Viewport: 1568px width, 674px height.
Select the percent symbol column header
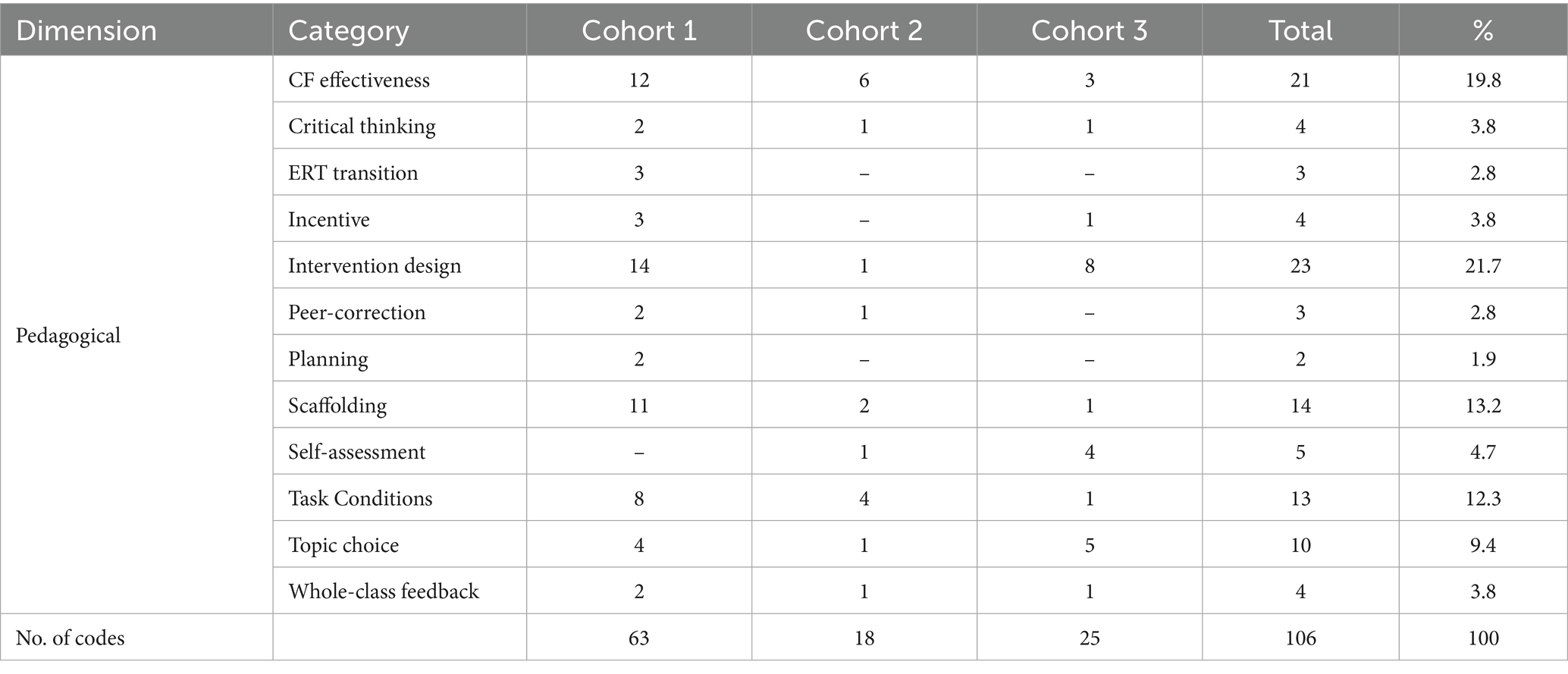point(1482,30)
